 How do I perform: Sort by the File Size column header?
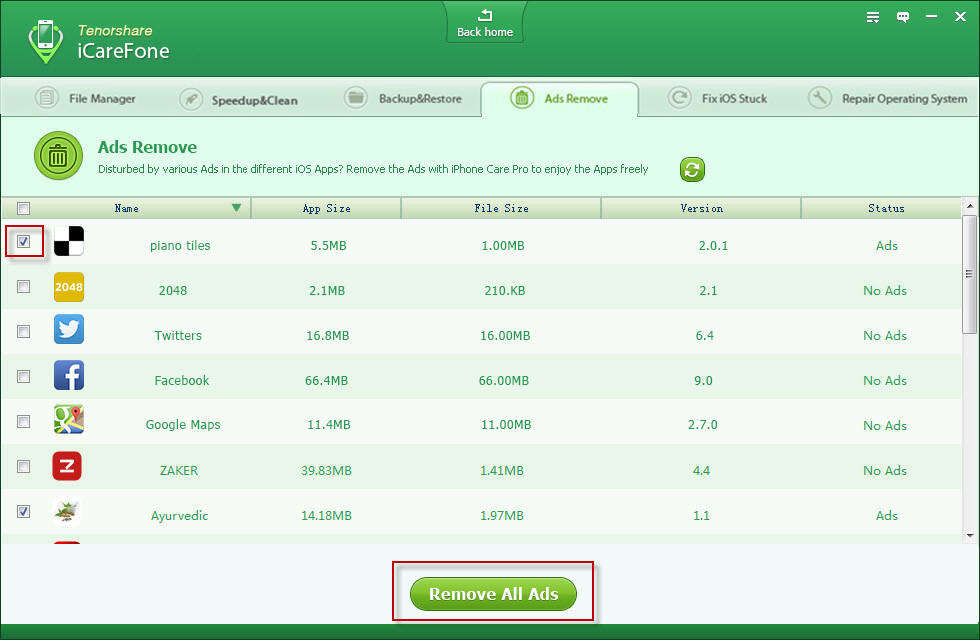(501, 208)
